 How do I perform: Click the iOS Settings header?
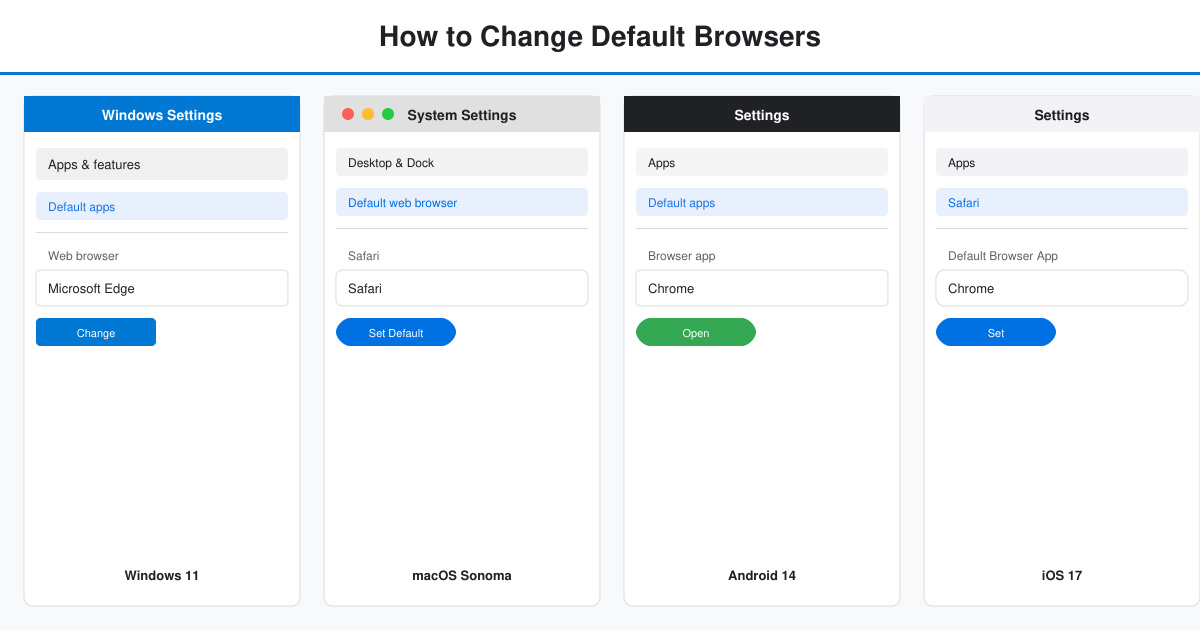(1062, 114)
